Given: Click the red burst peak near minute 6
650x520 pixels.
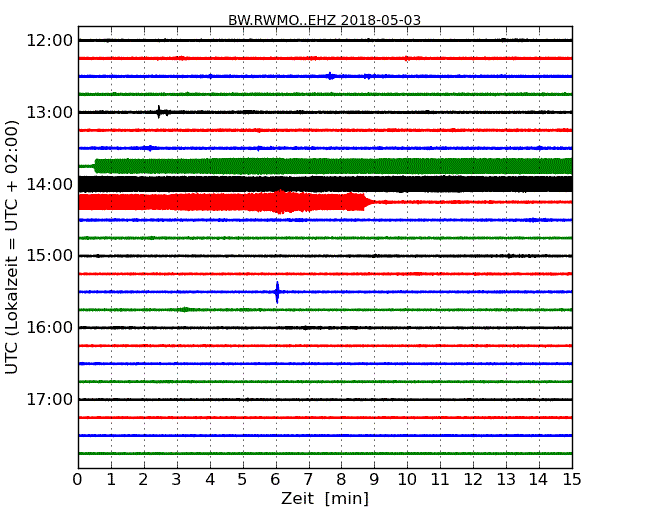Looking at the screenshot, I should click(x=281, y=202).
